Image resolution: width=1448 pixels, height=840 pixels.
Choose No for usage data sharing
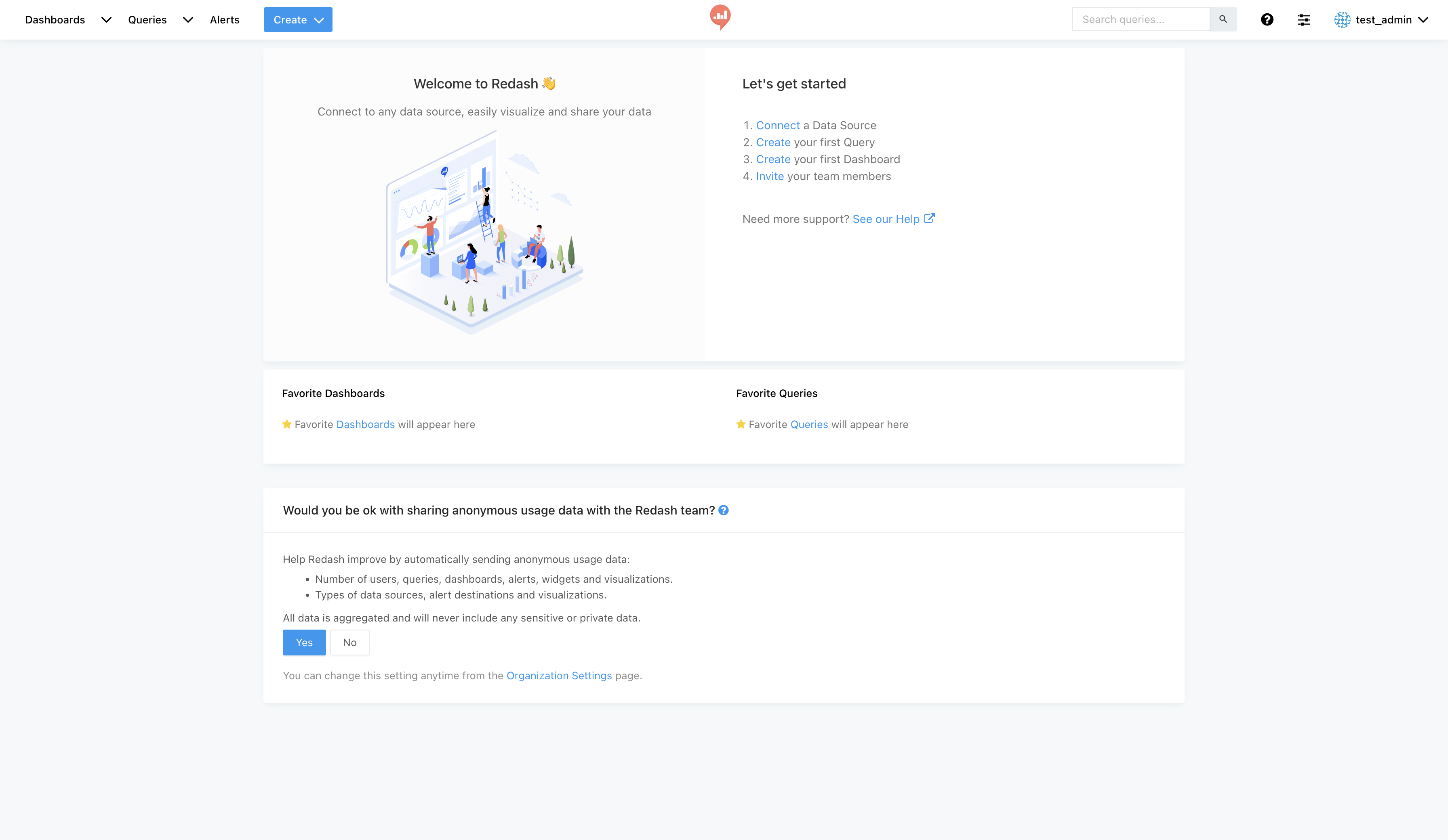[349, 643]
